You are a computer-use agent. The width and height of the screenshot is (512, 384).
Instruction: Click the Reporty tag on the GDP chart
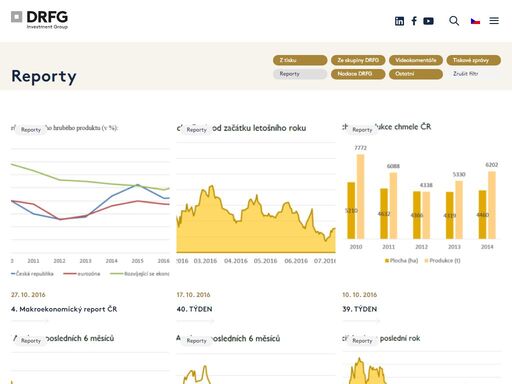(31, 130)
